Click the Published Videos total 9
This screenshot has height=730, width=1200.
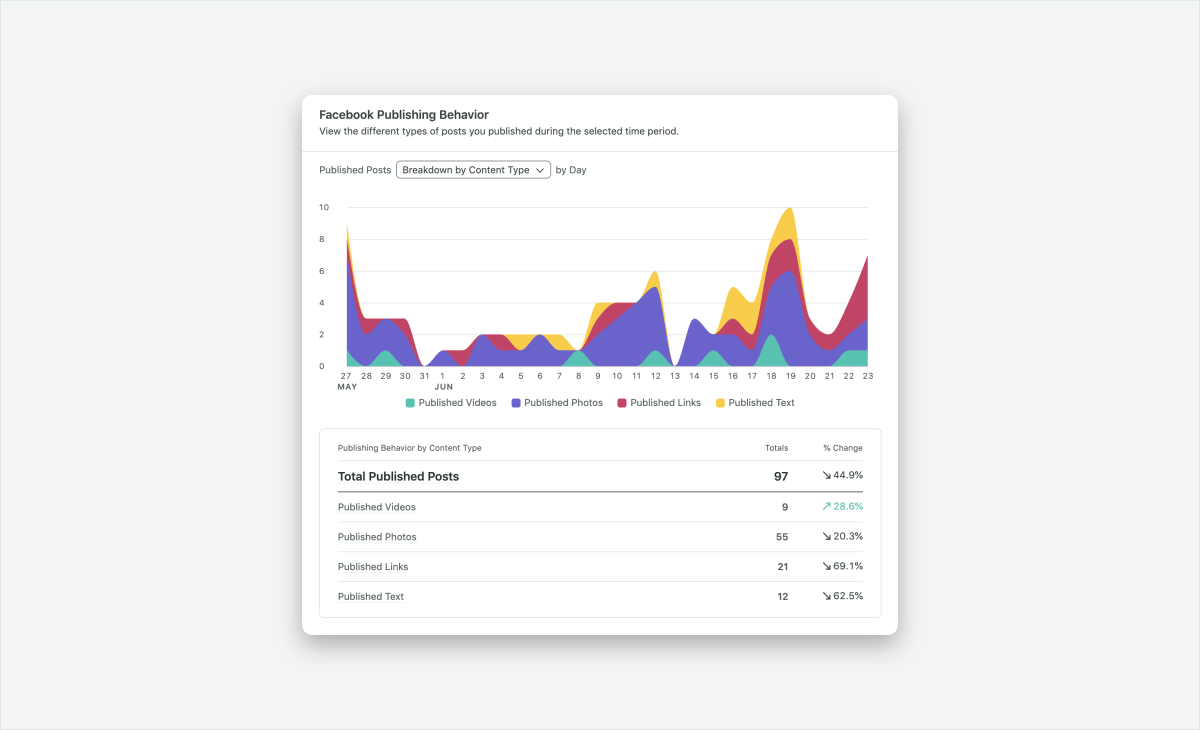click(x=785, y=507)
